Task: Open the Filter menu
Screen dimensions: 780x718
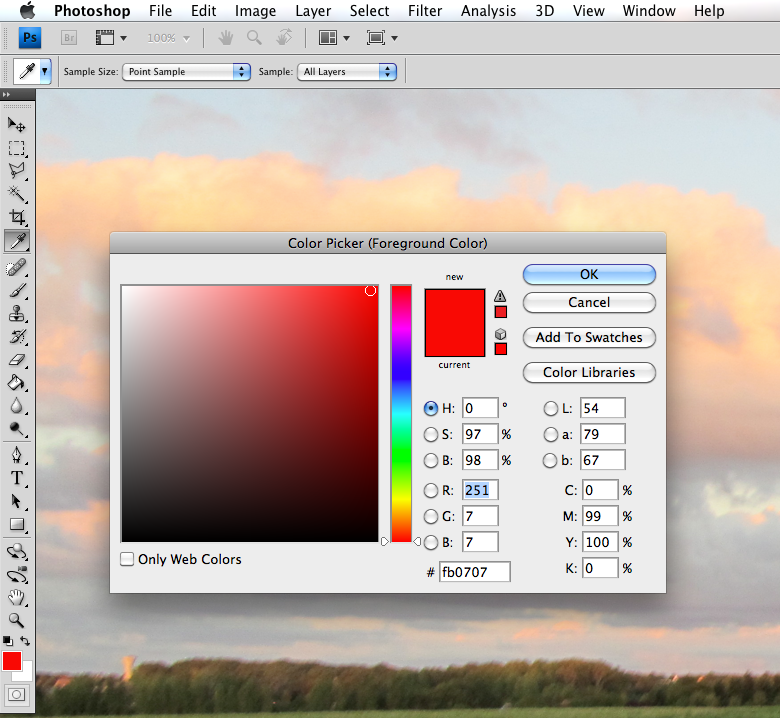Action: 425,11
